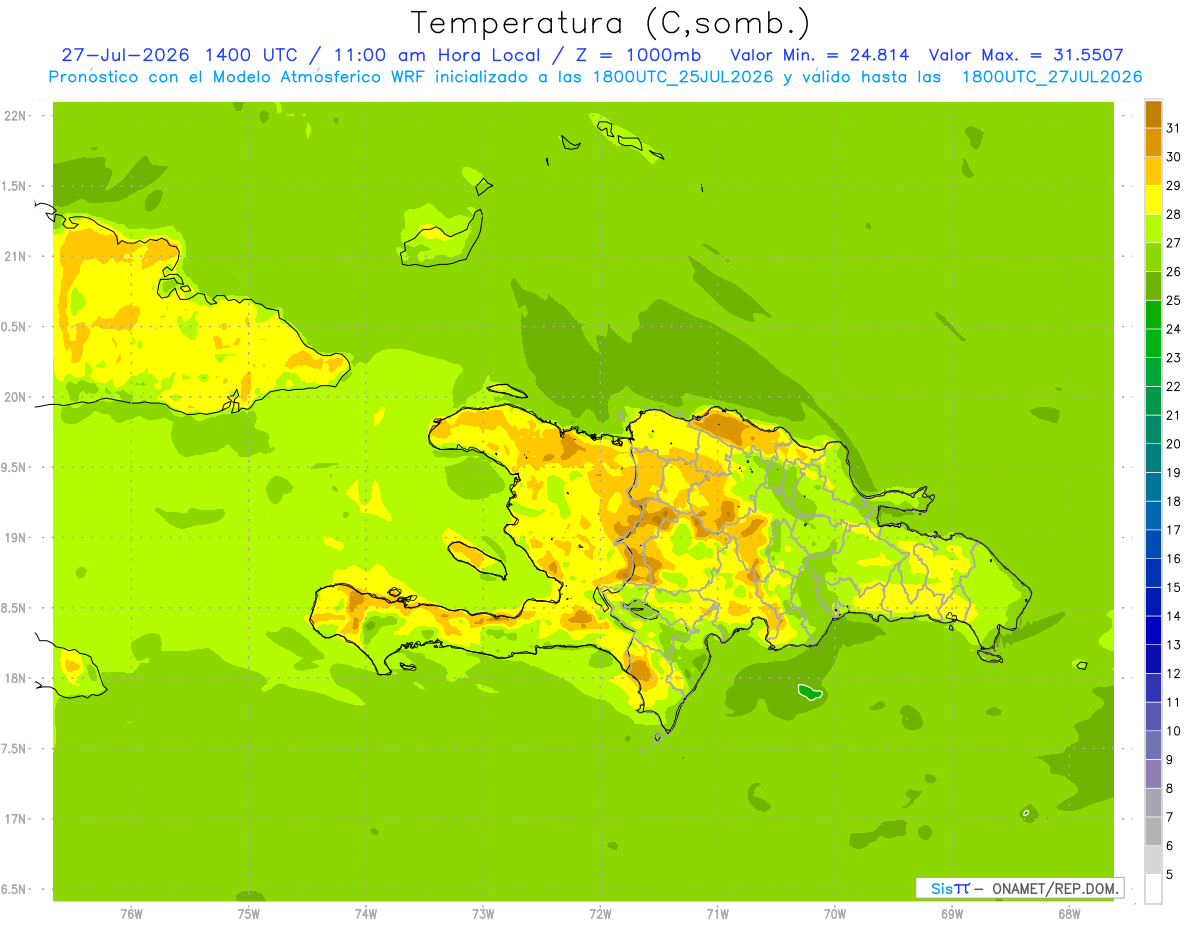Pick the blue swatch between 15 and 16
This screenshot has width=1200, height=927.
pos(1153,573)
